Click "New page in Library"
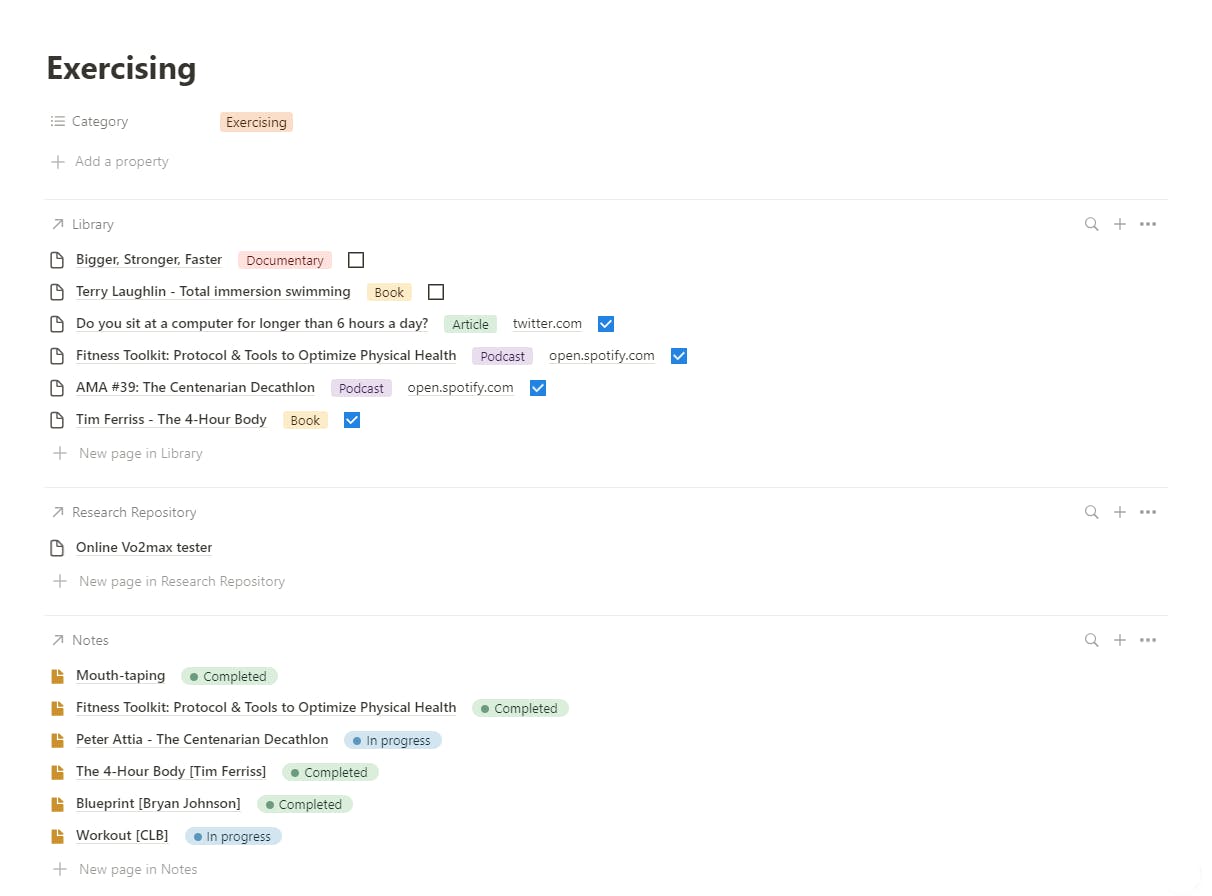1212x896 pixels. (140, 453)
